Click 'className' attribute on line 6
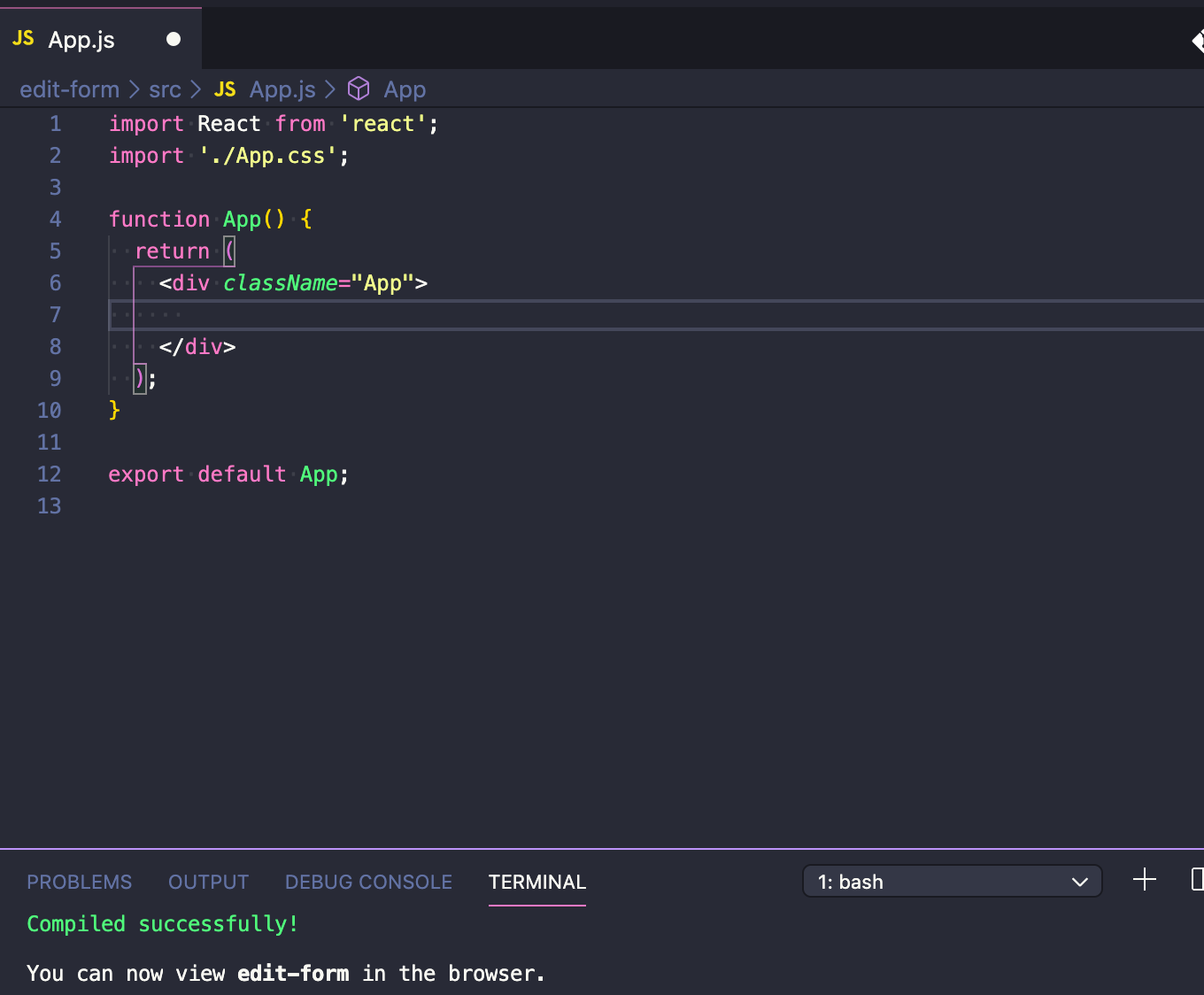Image resolution: width=1204 pixels, height=995 pixels. tap(280, 283)
